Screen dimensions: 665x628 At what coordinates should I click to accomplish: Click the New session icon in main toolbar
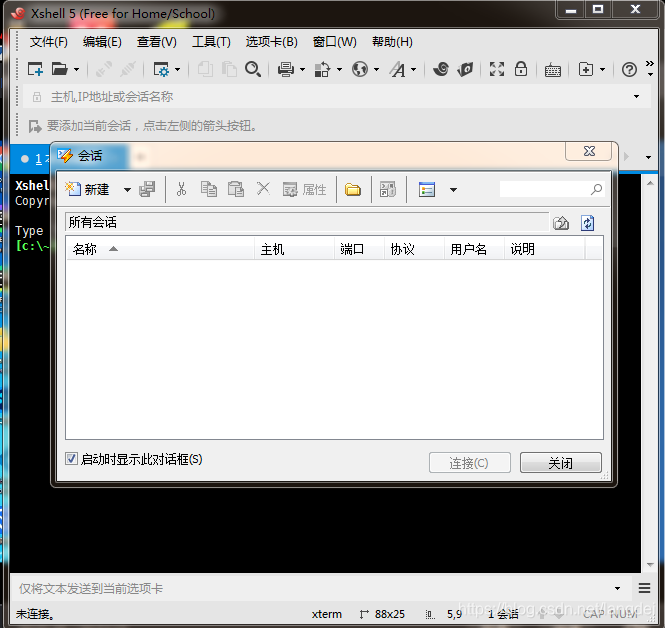[35, 69]
